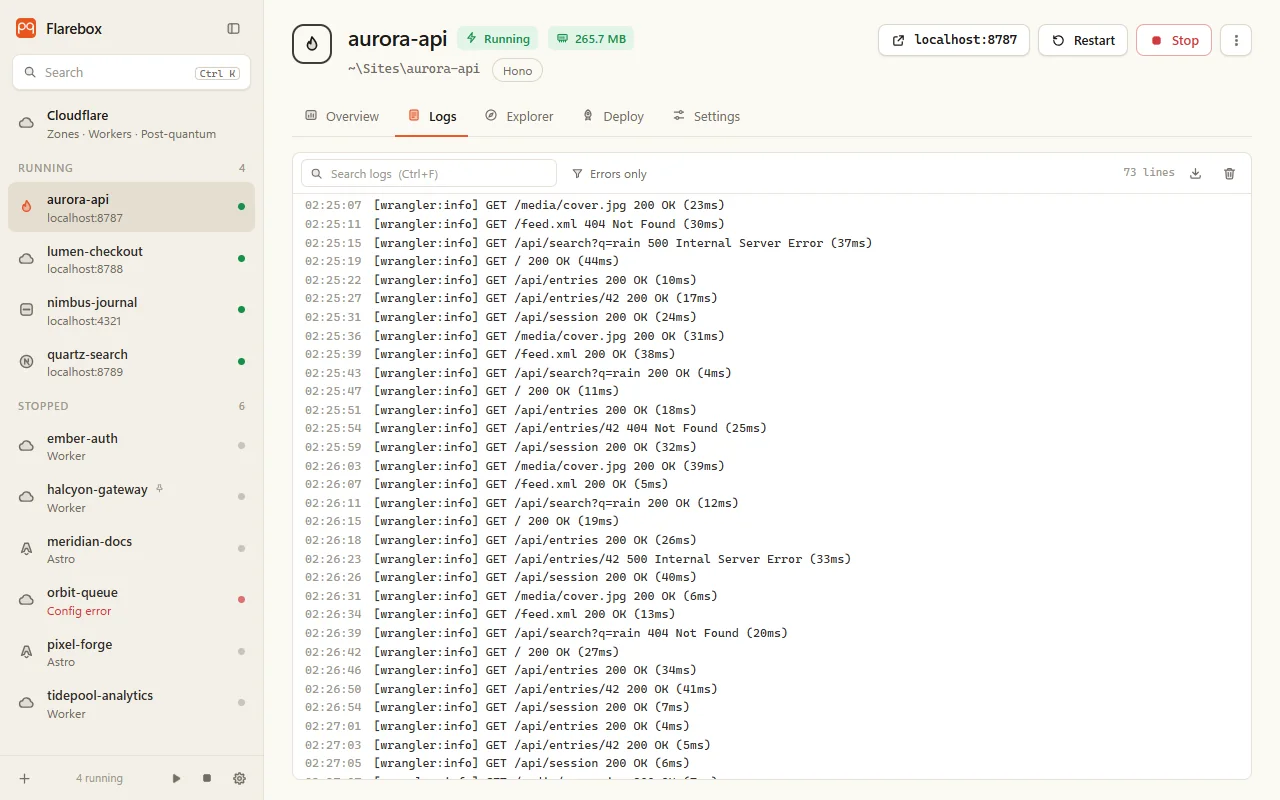Go to the Deploy tab
Viewport: 1280px width, 800px height.
pyautogui.click(x=613, y=117)
